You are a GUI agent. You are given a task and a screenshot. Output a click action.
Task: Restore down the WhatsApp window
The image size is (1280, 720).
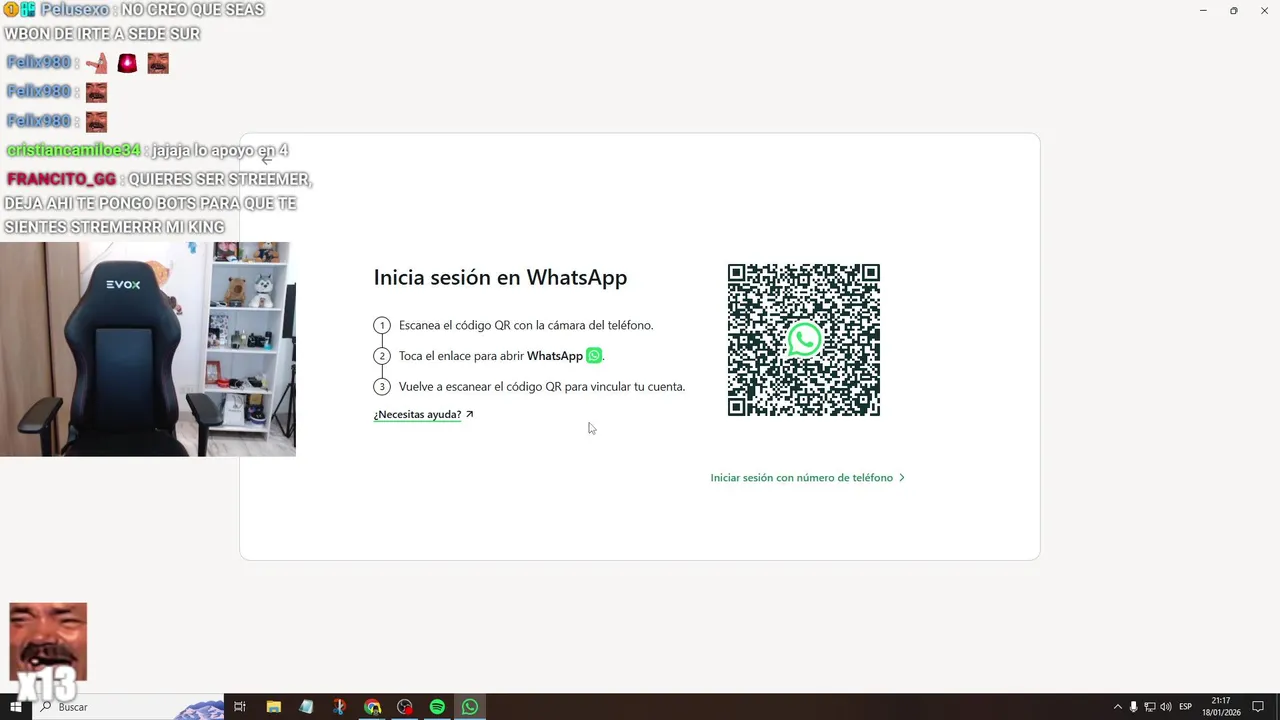pyautogui.click(x=1234, y=10)
